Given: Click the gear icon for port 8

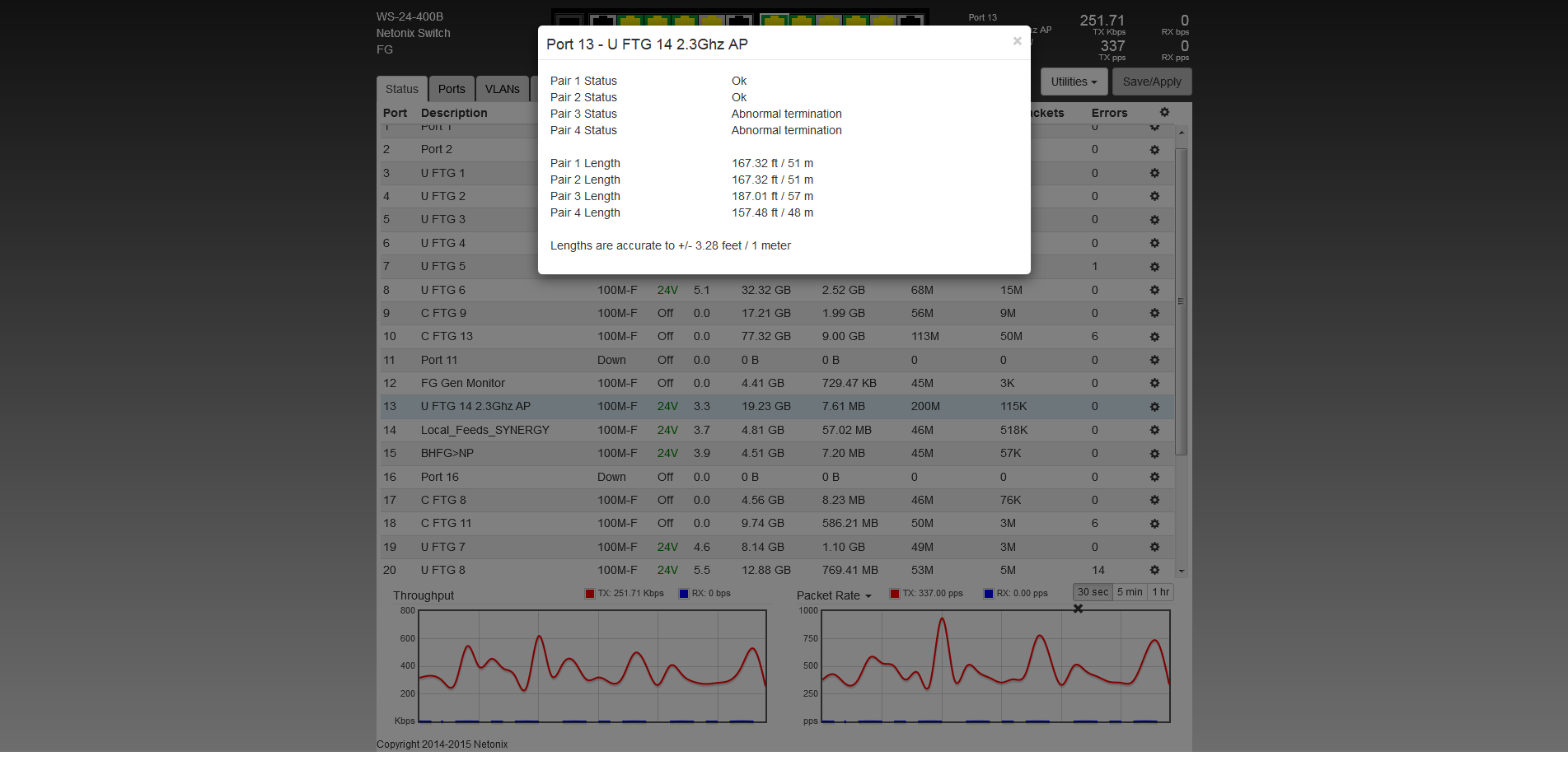Looking at the screenshot, I should click(1154, 290).
